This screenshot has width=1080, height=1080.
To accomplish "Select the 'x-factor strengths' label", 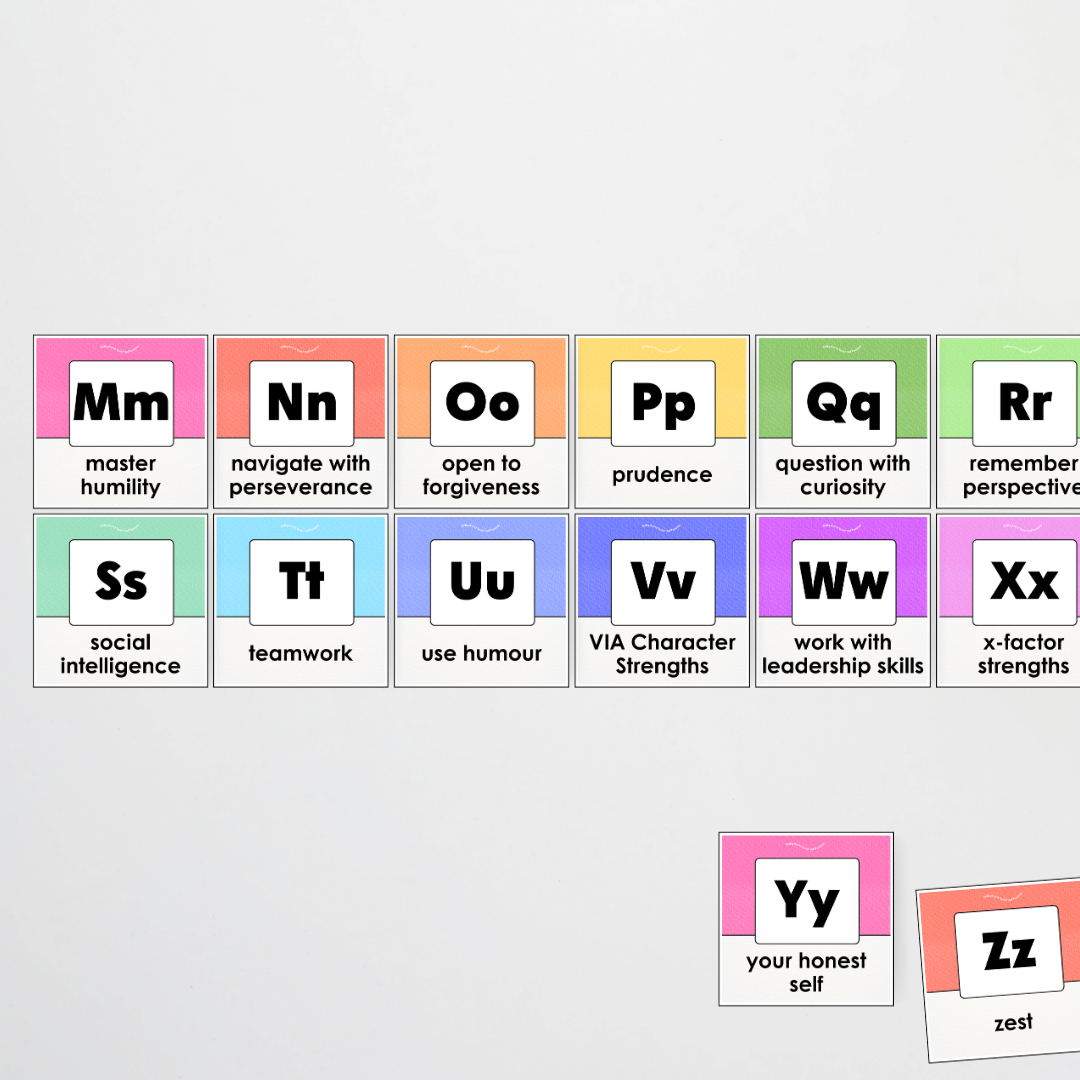I will (1022, 653).
